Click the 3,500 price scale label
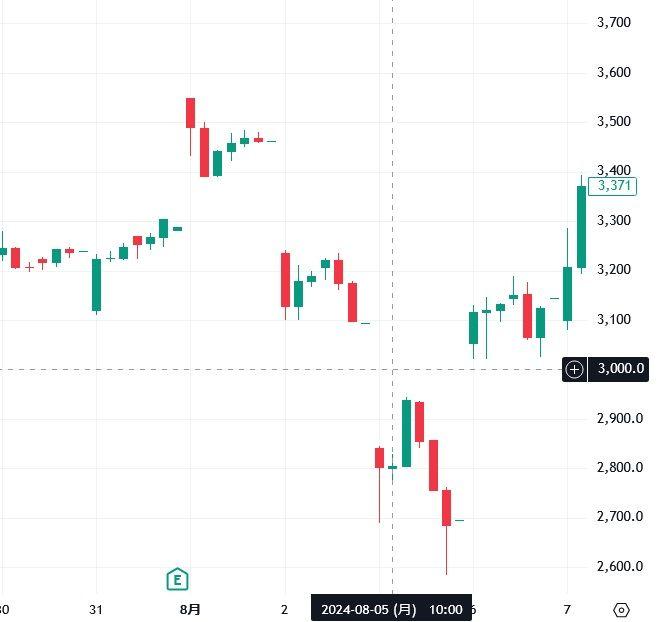This screenshot has height=622, width=661. [612, 121]
